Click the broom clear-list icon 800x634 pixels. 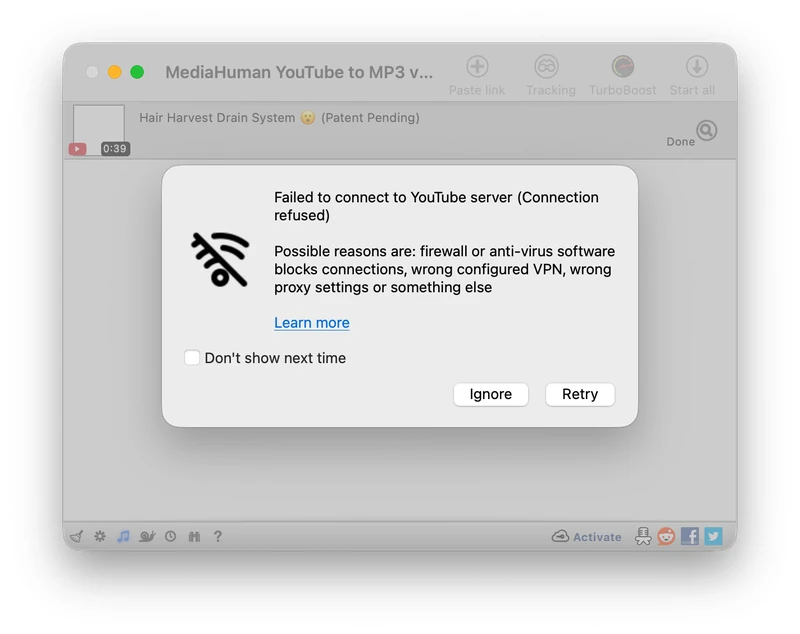tap(77, 537)
